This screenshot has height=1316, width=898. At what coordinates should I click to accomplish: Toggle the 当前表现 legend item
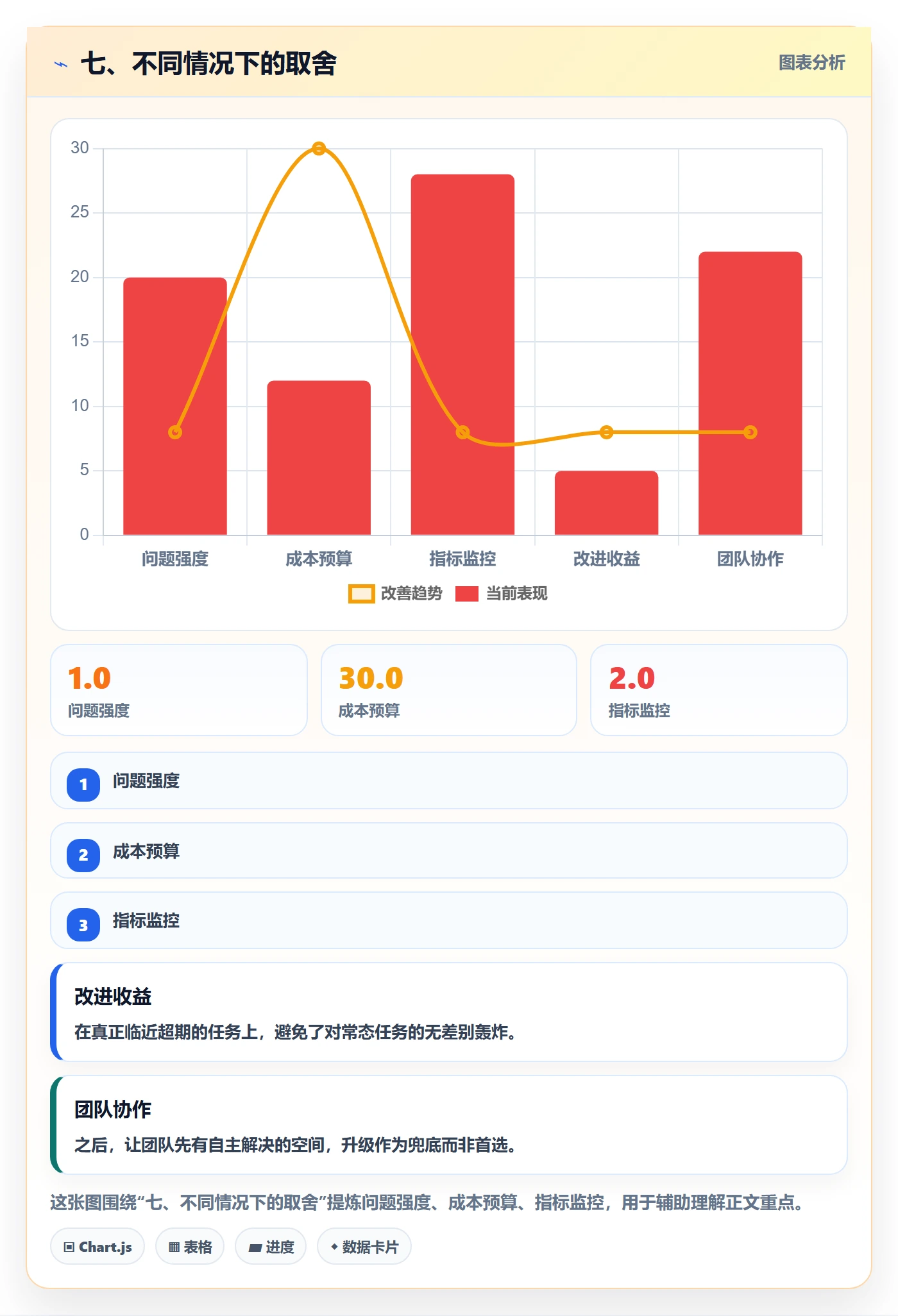pyautogui.click(x=501, y=593)
